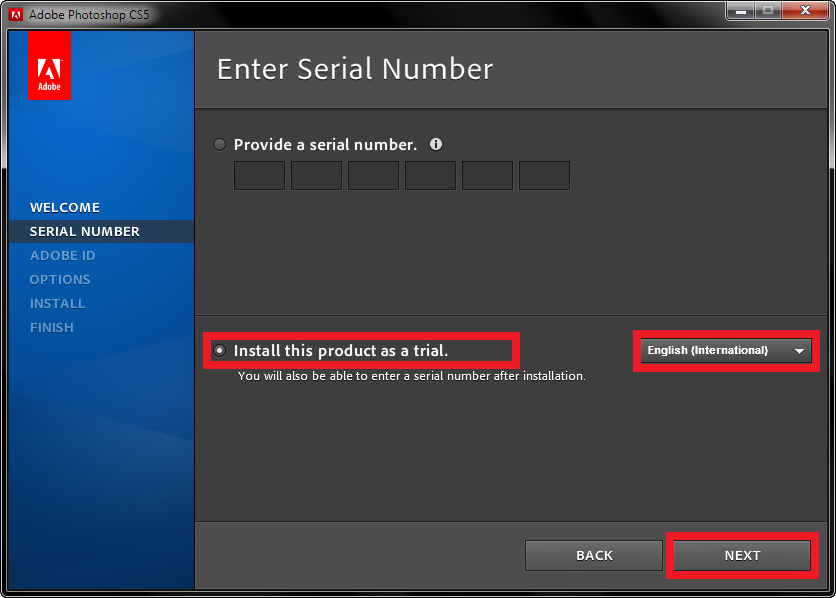This screenshot has width=836, height=598.
Task: Click the Install step in sidebar
Action: point(58,304)
